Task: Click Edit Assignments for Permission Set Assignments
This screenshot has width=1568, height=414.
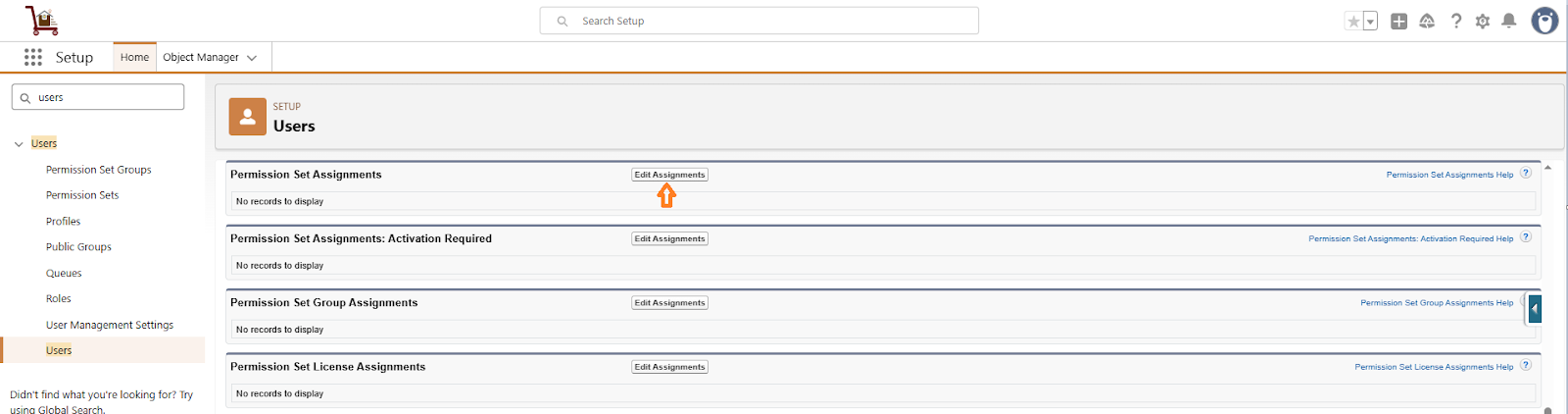Action: tap(669, 175)
